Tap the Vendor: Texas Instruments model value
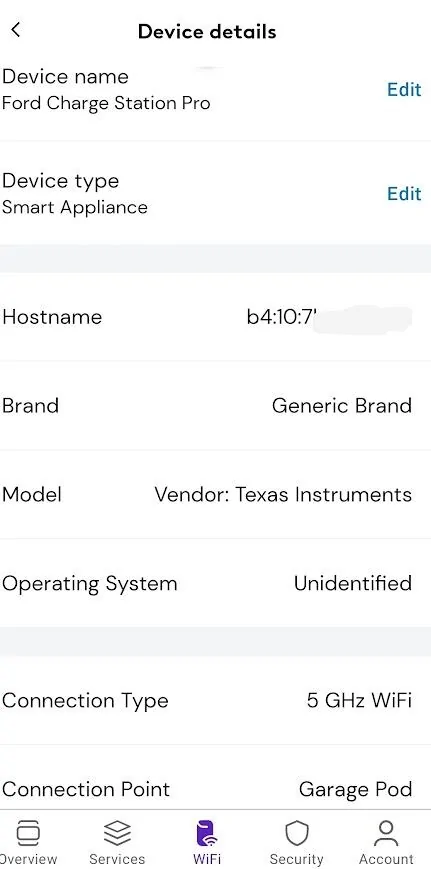The height and width of the screenshot is (869, 431). [x=283, y=494]
